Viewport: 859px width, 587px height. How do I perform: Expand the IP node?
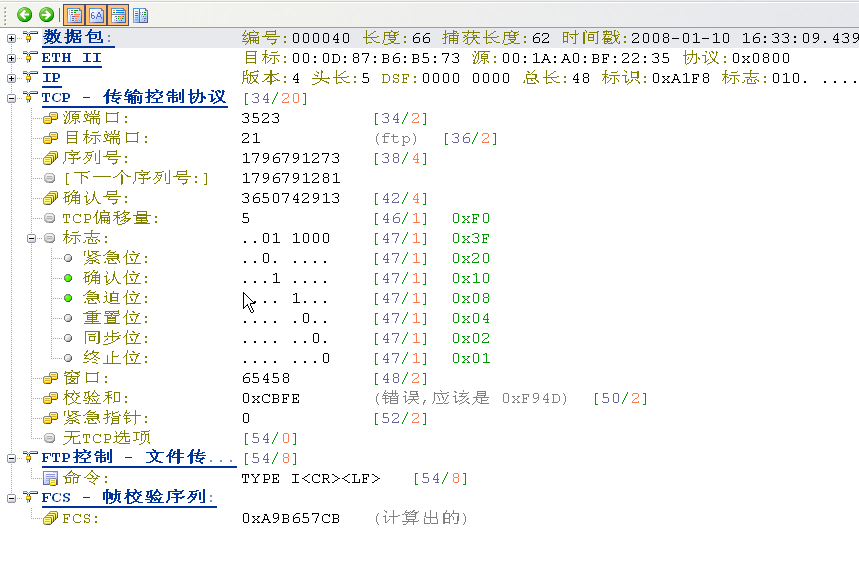(x=11, y=78)
